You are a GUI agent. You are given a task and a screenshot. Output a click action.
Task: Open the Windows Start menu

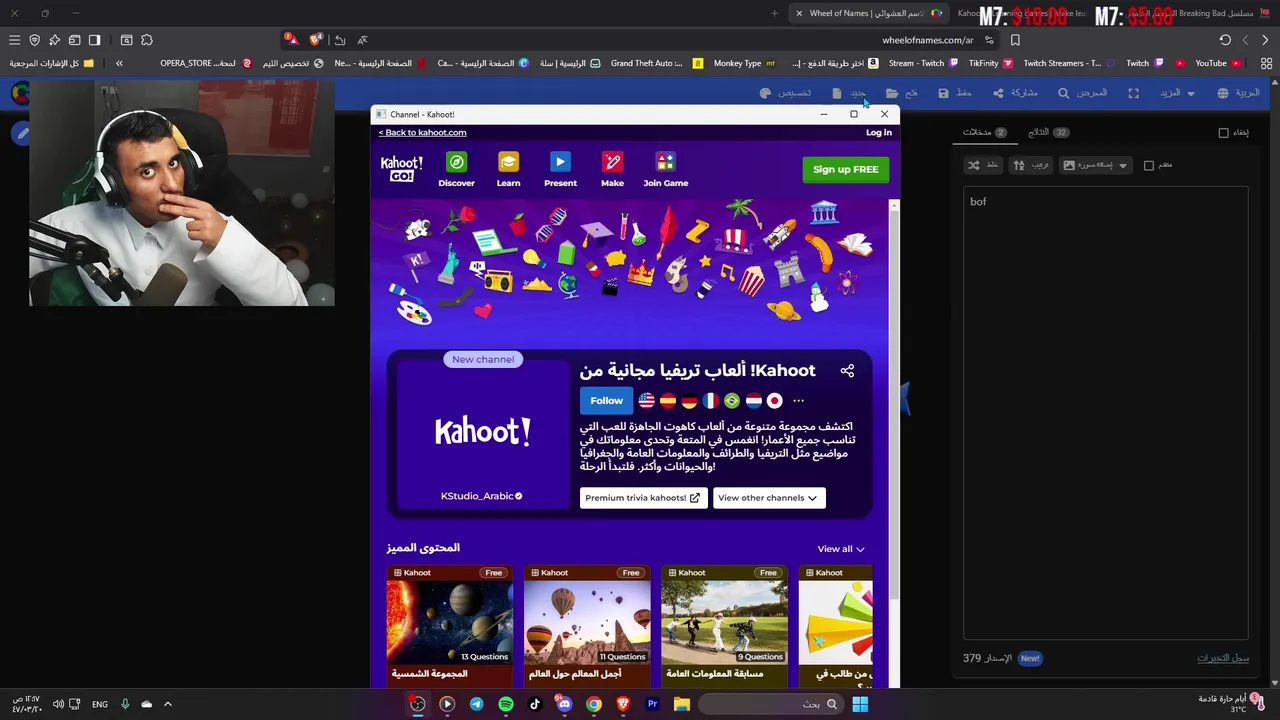(860, 704)
